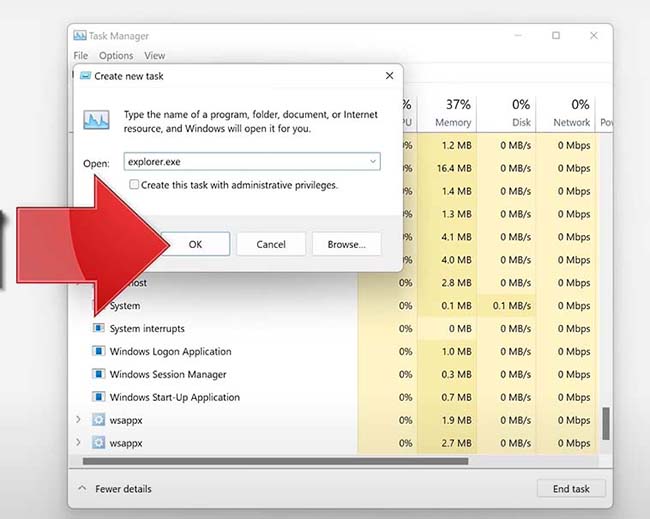This screenshot has height=519, width=650.
Task: Select the System interrupts process row
Action: (334, 328)
